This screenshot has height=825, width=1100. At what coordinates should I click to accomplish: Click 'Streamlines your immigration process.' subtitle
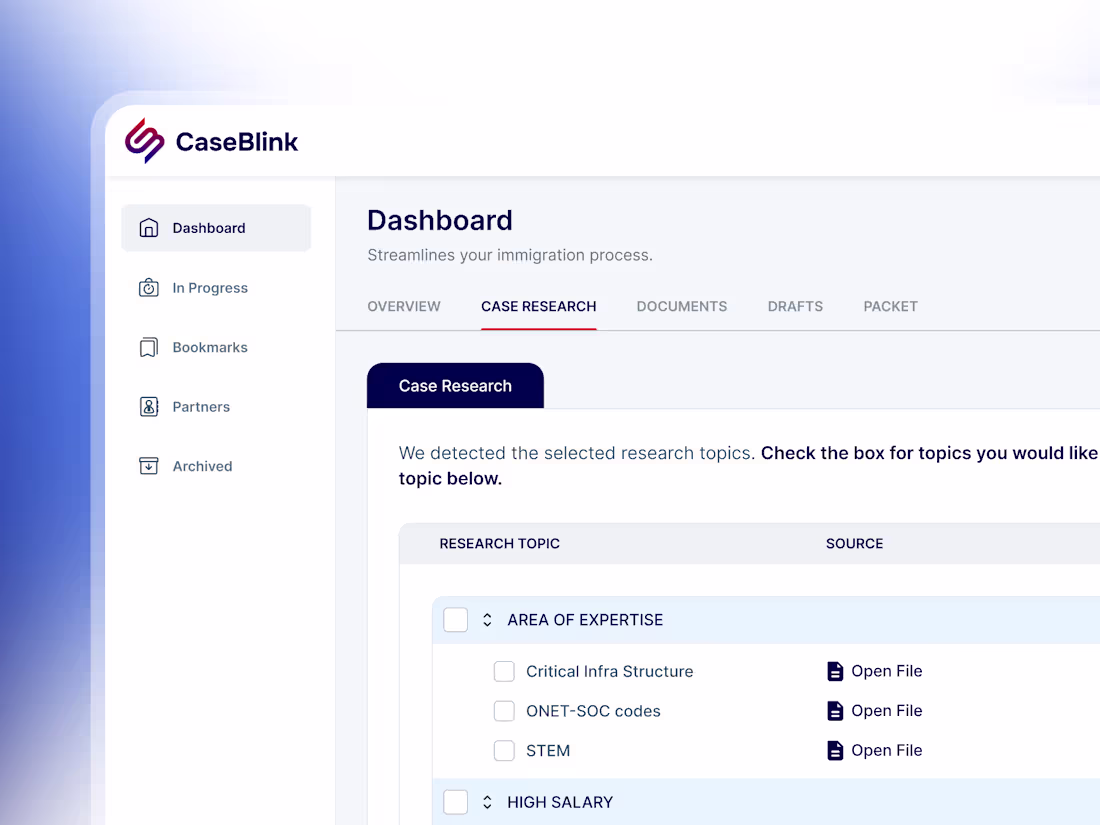pyautogui.click(x=510, y=255)
